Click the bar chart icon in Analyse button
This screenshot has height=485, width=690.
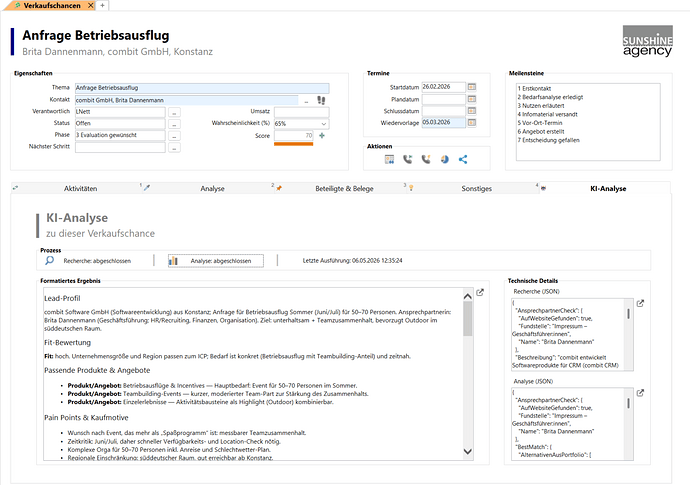(173, 261)
